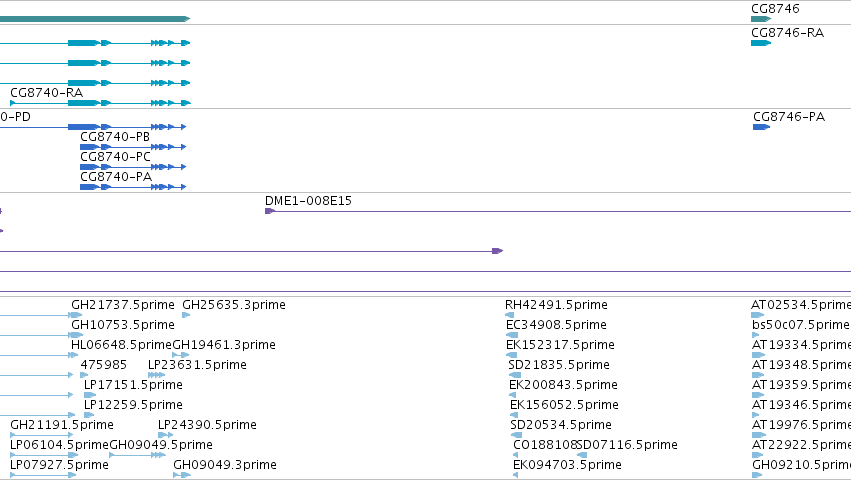
Task: Click the GH21737.5prime EST label
Action: pos(123,305)
